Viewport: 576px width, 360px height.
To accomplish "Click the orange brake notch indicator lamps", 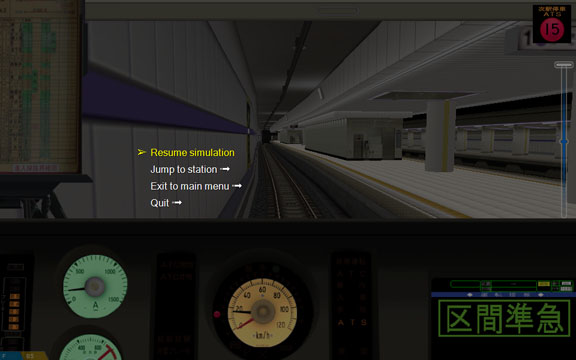I will tap(14, 311).
